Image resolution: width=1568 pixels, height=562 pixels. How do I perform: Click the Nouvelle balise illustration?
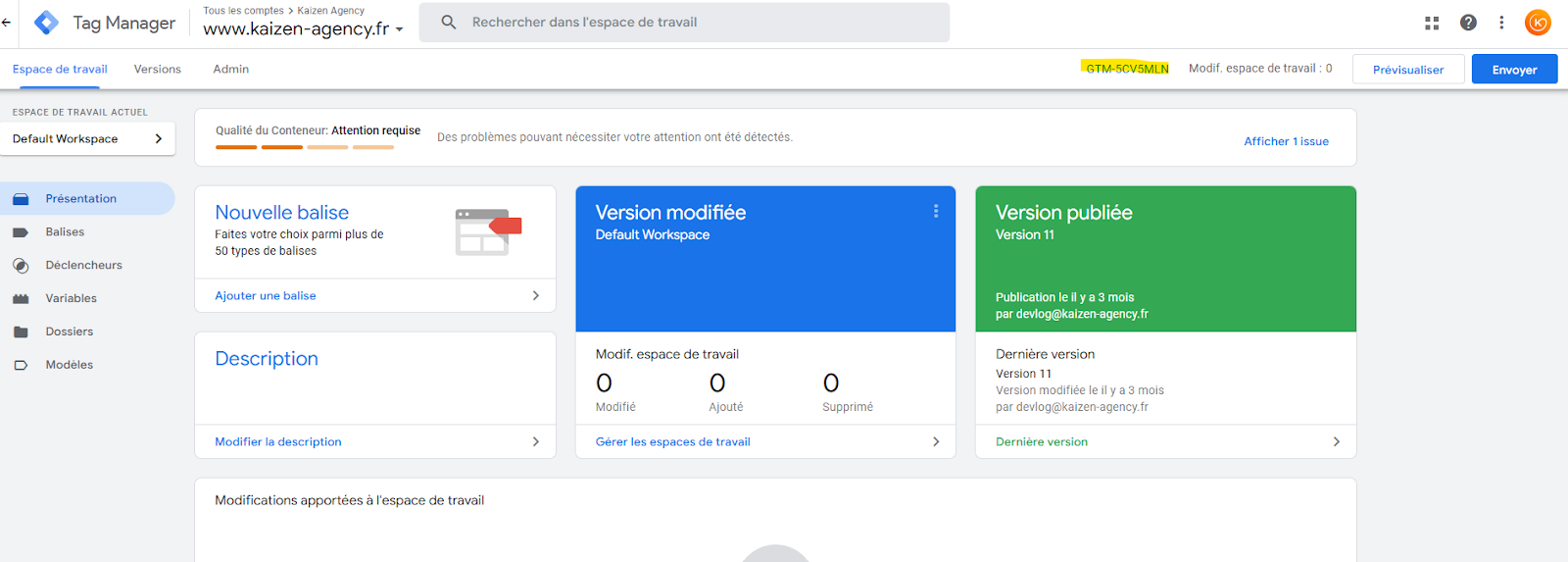(488, 231)
